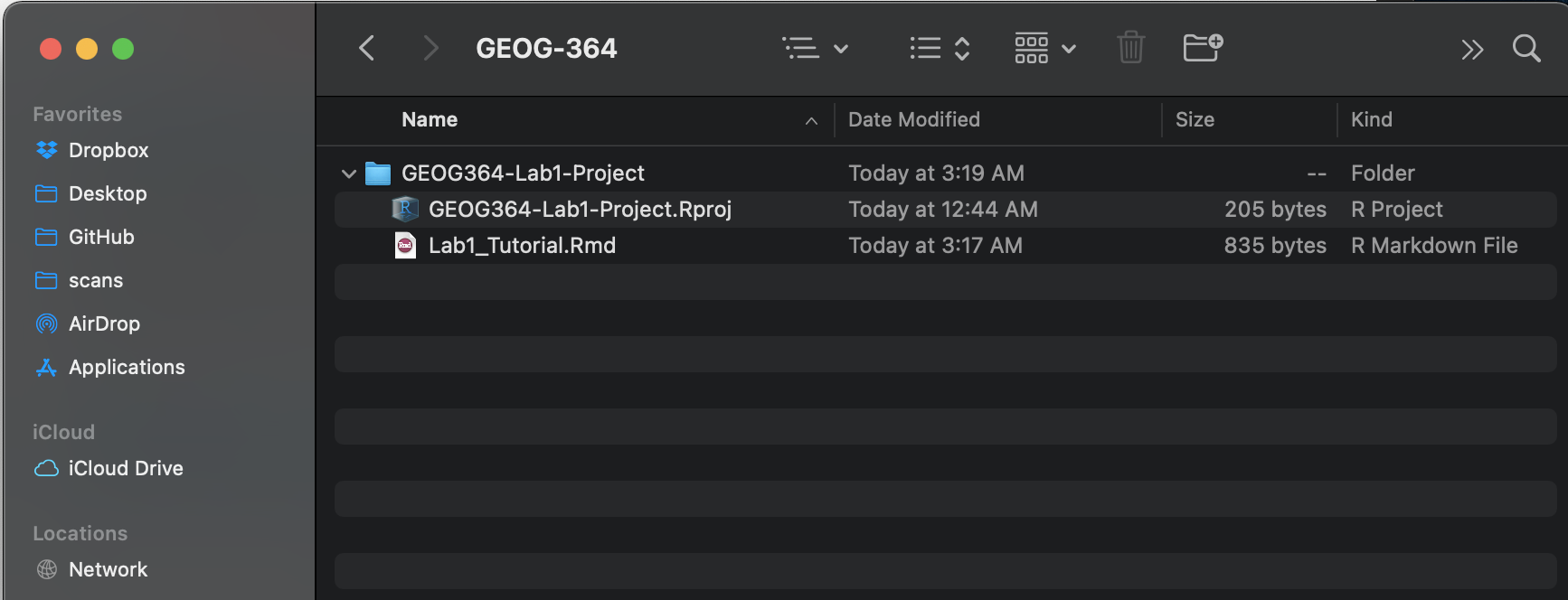Sort by the Size column header
The height and width of the screenshot is (600, 1568).
pyautogui.click(x=1195, y=120)
